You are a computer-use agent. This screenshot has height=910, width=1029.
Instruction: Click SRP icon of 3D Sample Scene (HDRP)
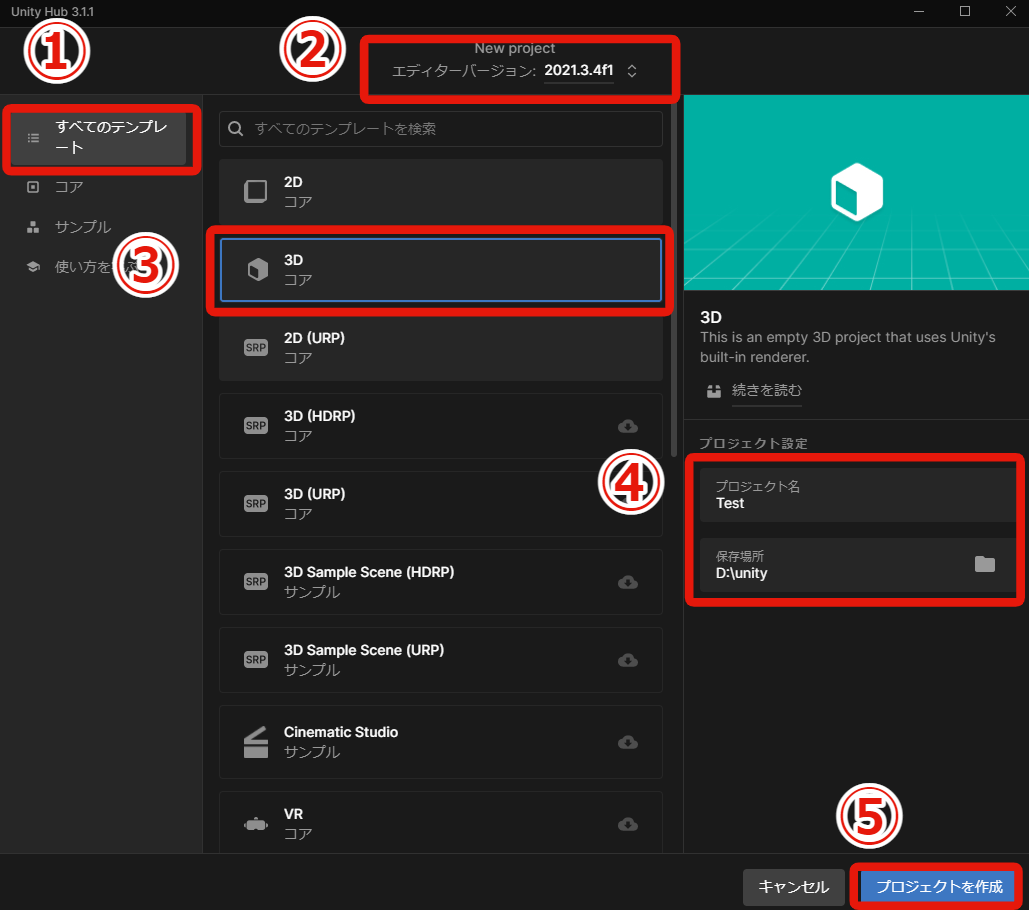pyautogui.click(x=256, y=582)
